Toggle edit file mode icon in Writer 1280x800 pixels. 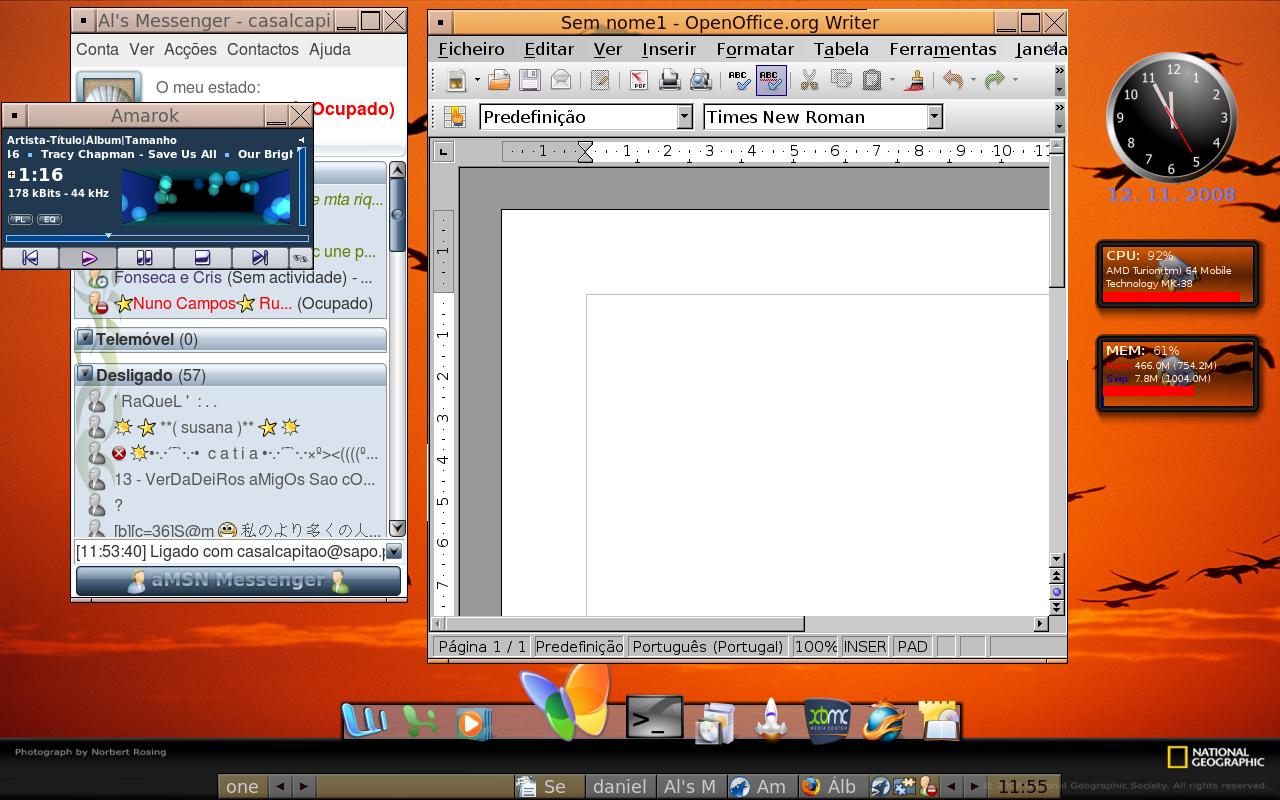click(x=600, y=80)
